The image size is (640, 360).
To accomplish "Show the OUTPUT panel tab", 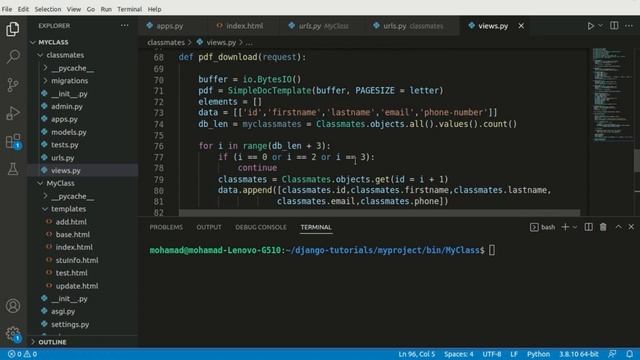I will 209,227.
